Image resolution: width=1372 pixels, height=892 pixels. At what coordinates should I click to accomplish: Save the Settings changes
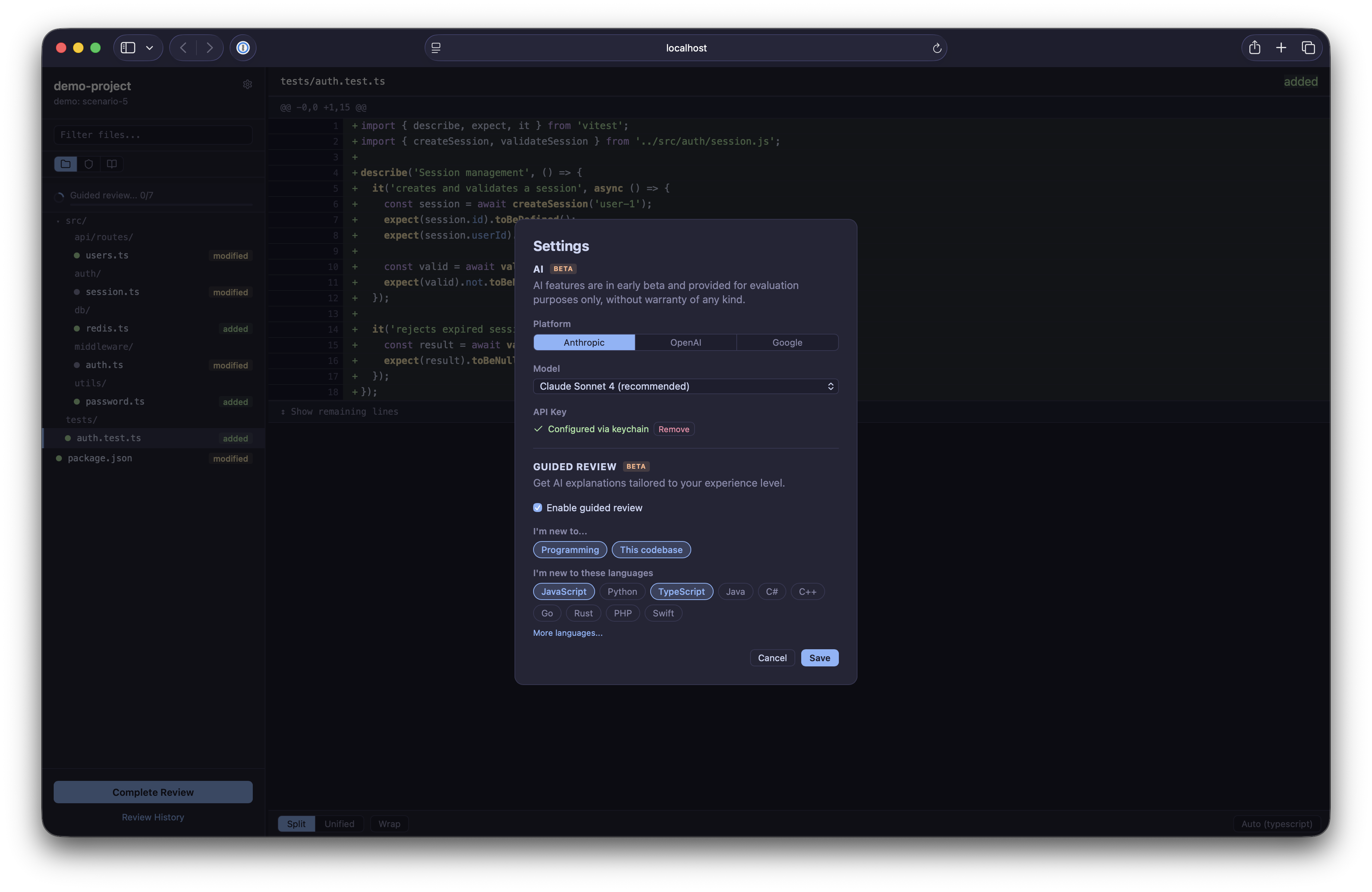[819, 657]
